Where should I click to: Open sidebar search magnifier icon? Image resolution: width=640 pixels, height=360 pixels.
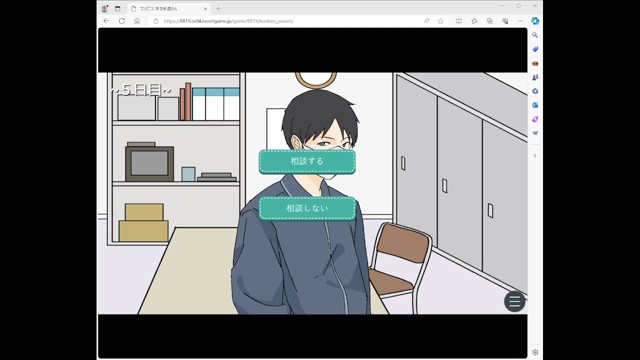tap(535, 35)
